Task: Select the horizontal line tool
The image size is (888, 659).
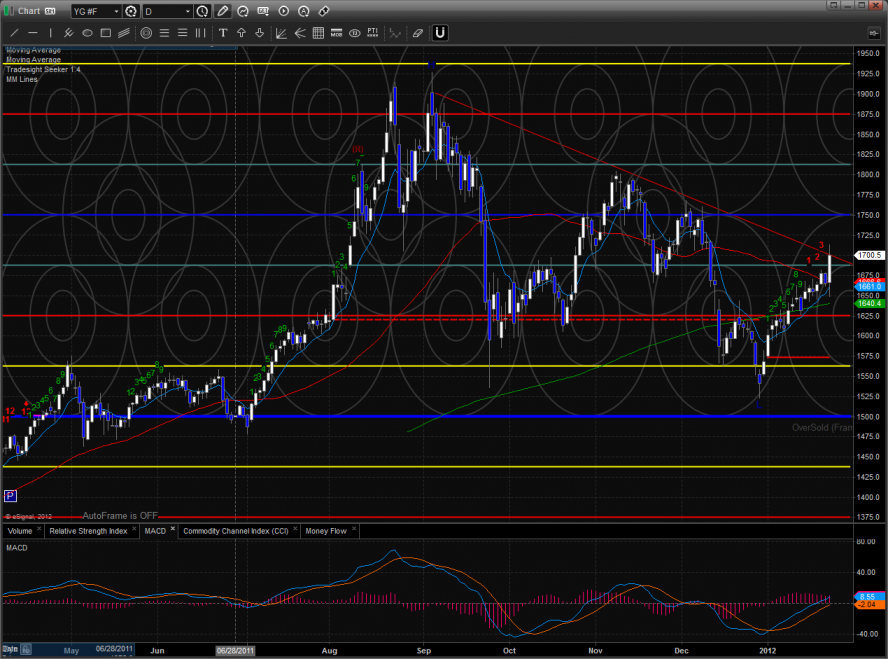Action: tap(32, 33)
